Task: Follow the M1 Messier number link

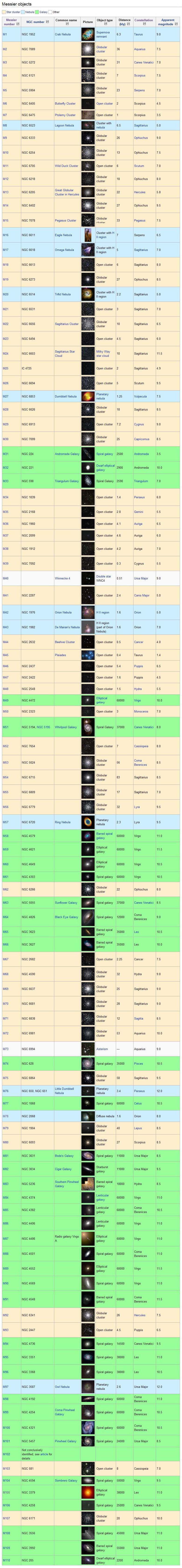Action: click(5, 35)
